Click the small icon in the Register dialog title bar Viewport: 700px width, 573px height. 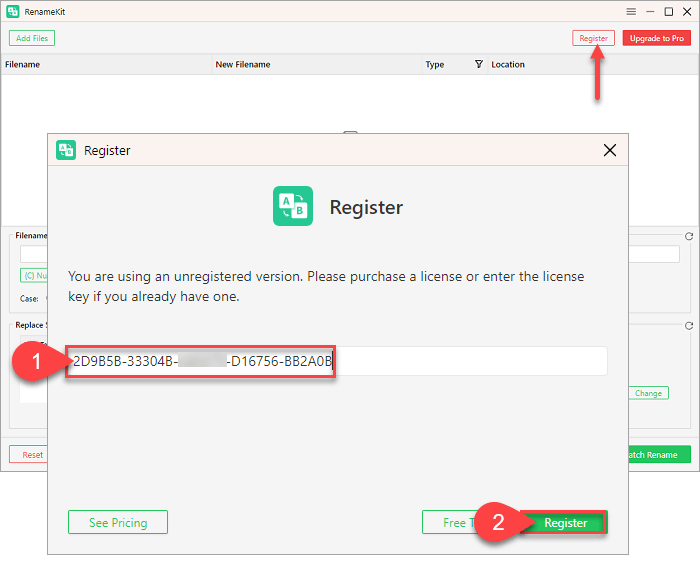point(66,150)
